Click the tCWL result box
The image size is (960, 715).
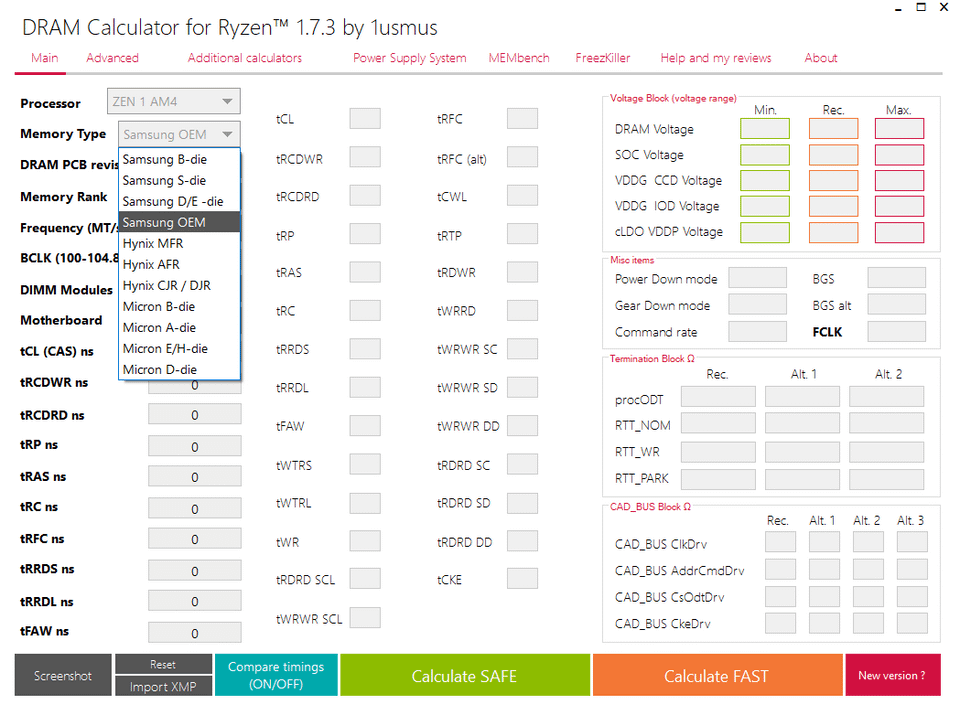click(522, 195)
